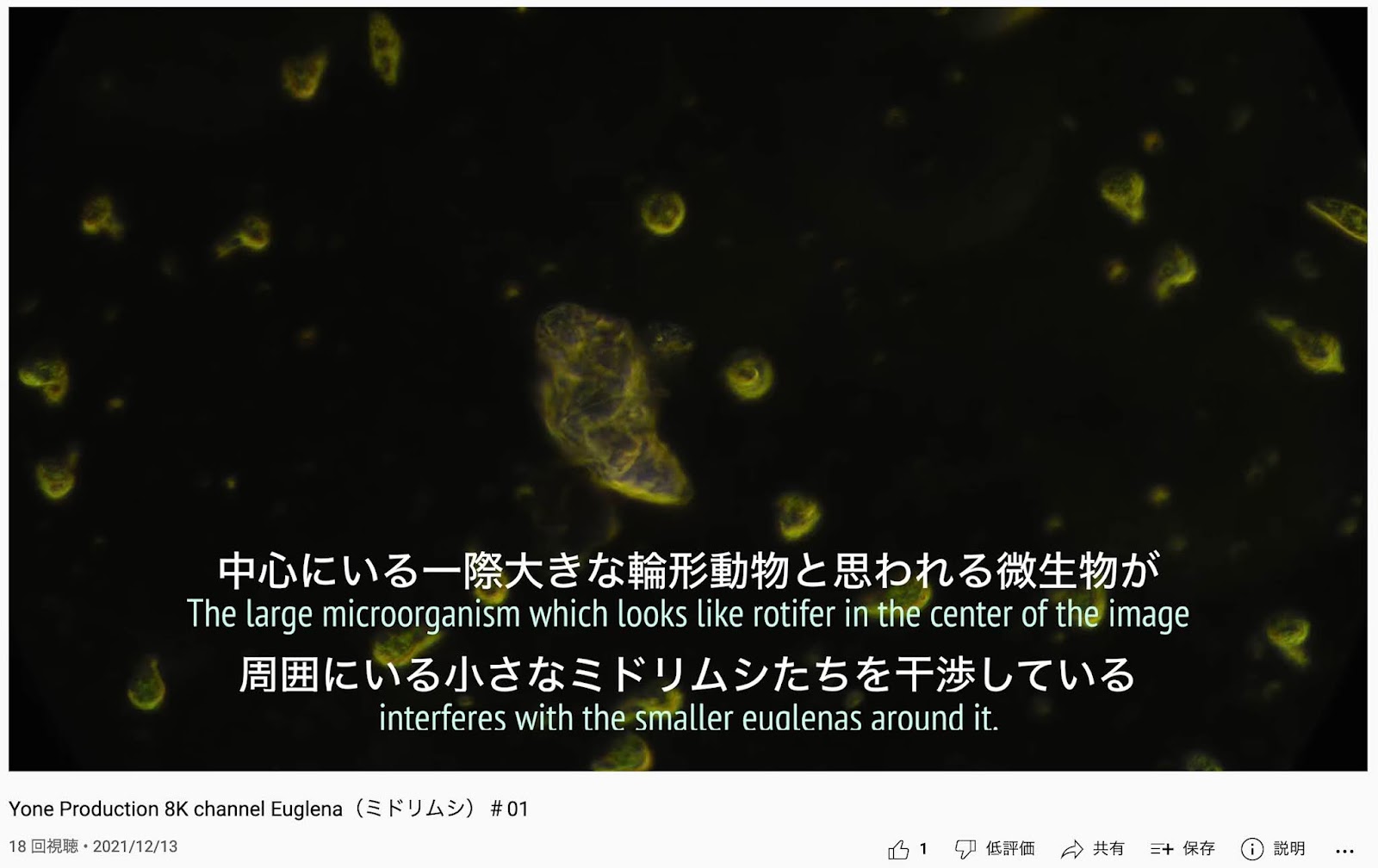Screen dimensions: 1378x868
Task: Click the 2021/12/13 upload date
Action: [135, 846]
